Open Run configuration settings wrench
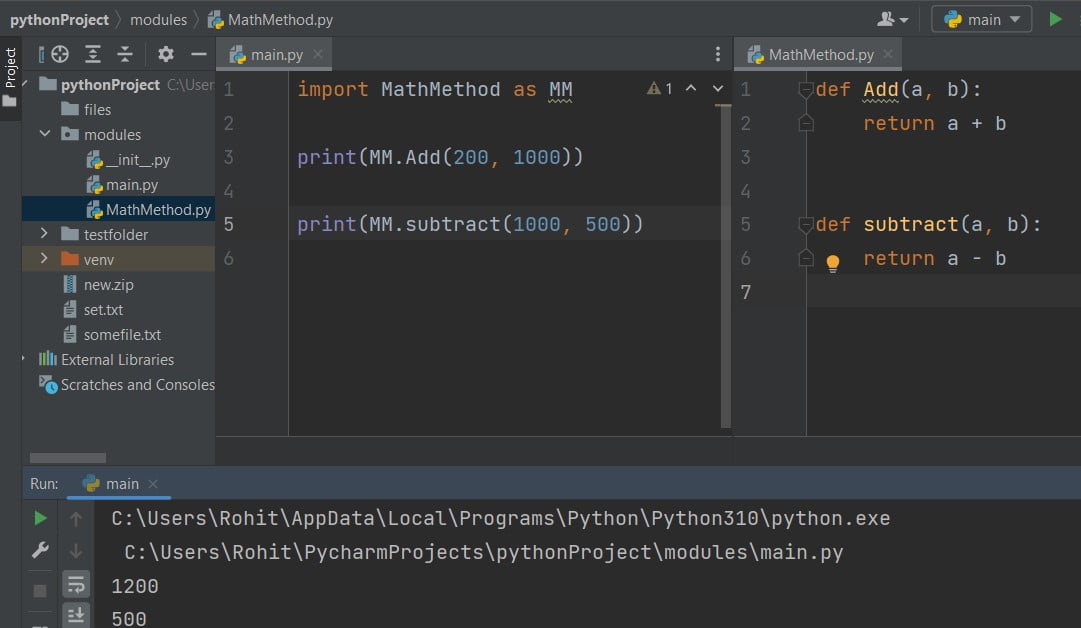Viewport: 1081px width, 628px height. [40, 550]
